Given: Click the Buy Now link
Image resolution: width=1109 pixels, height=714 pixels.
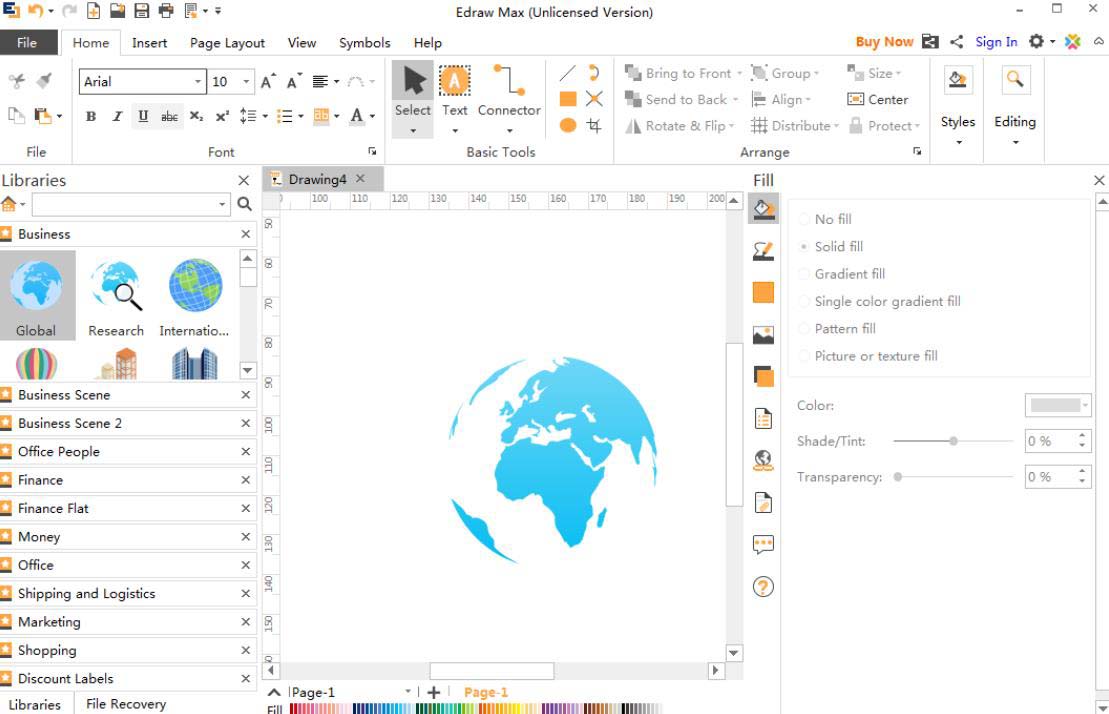Looking at the screenshot, I should click(884, 42).
